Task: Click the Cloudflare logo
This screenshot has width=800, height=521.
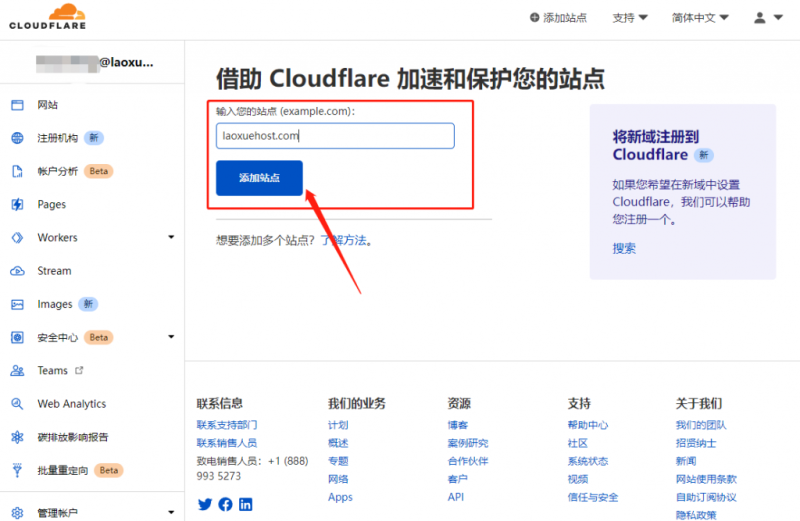Action: tap(47, 17)
